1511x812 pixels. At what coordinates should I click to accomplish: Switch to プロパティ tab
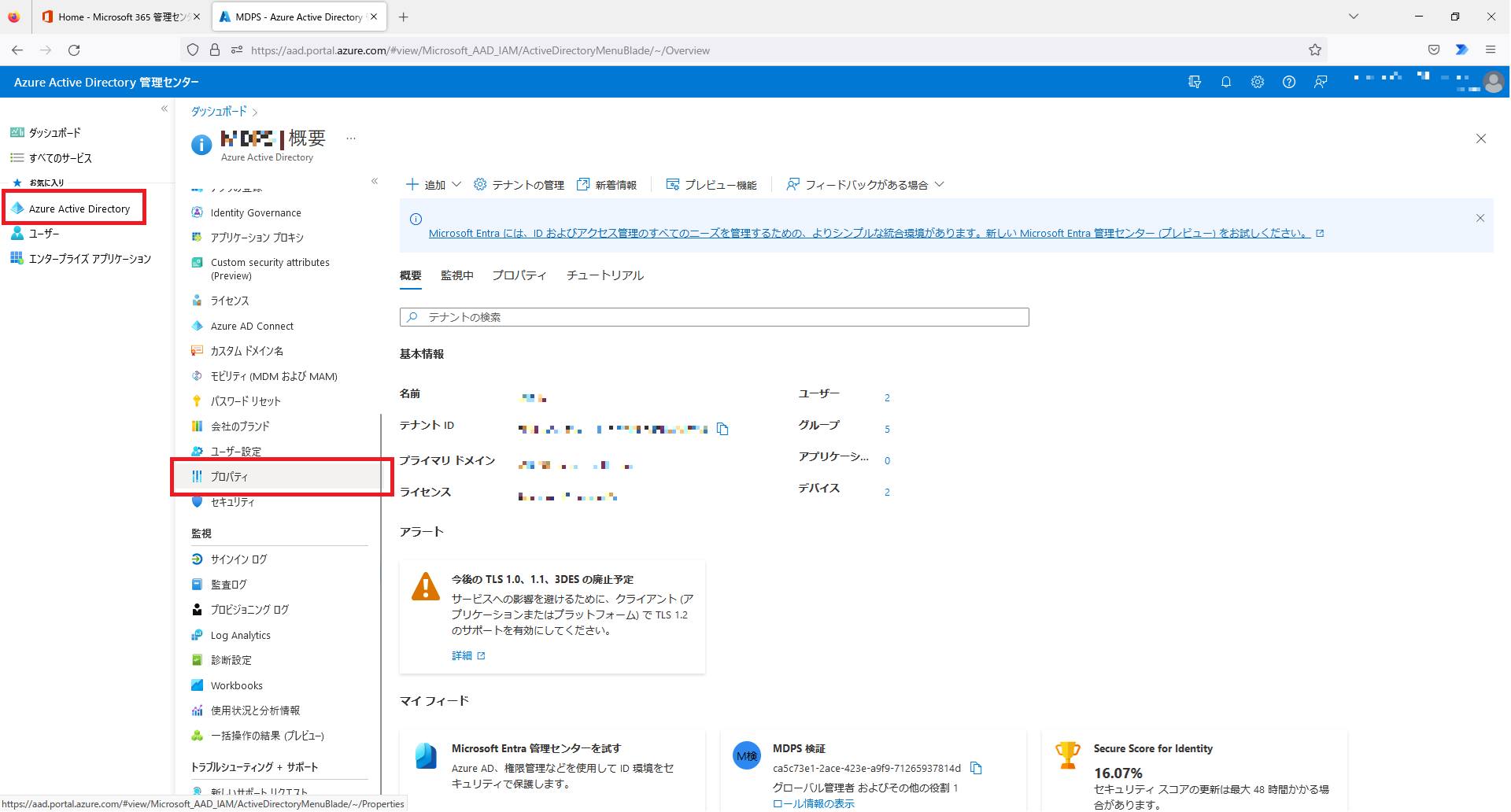[x=519, y=275]
